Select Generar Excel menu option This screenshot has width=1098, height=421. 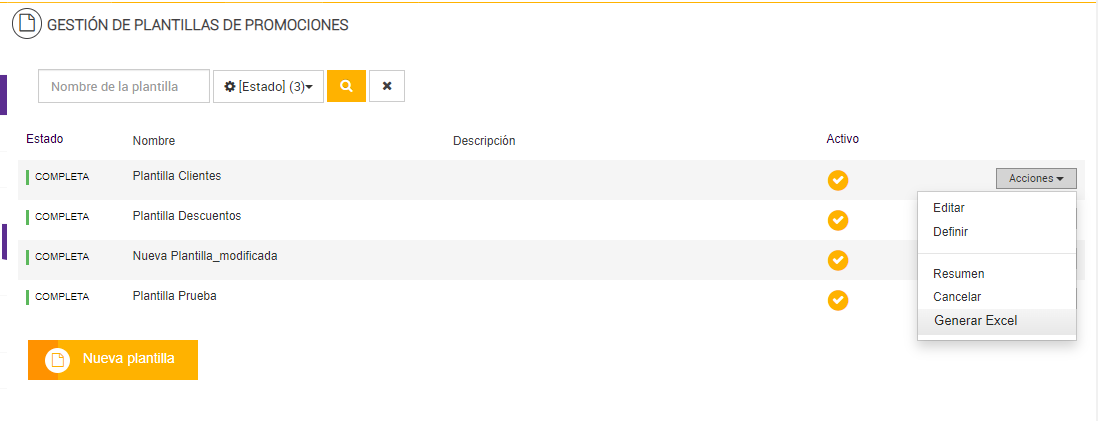[975, 321]
